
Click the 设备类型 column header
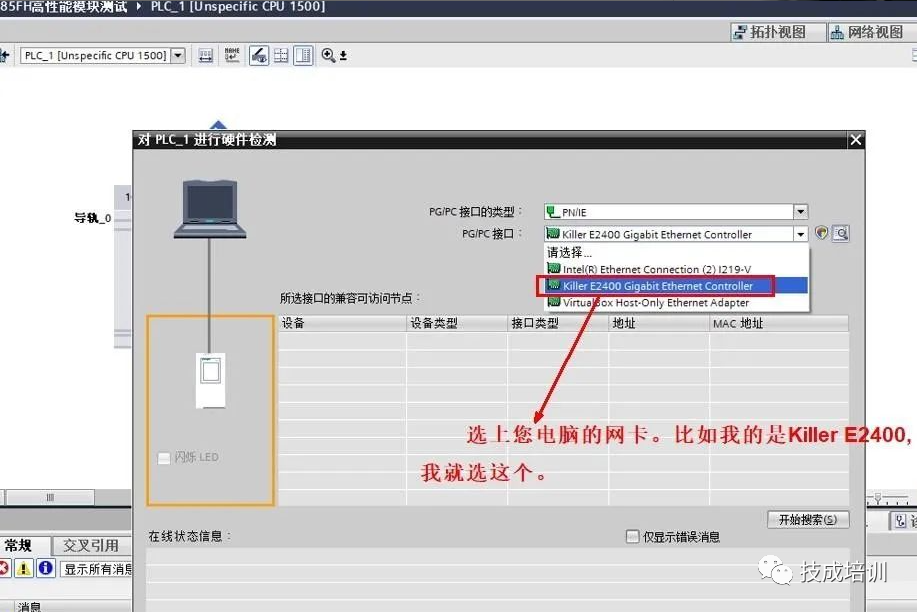pyautogui.click(x=456, y=324)
